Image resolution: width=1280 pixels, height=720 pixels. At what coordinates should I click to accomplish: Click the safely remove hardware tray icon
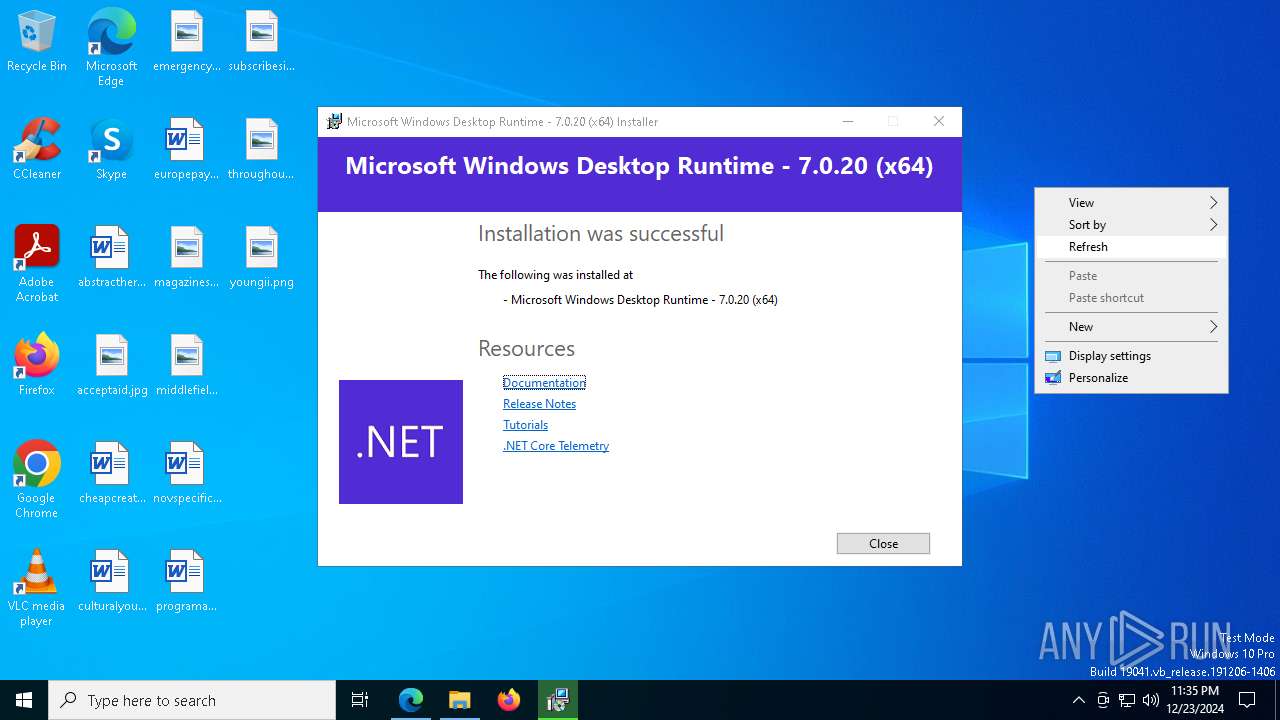(1103, 700)
